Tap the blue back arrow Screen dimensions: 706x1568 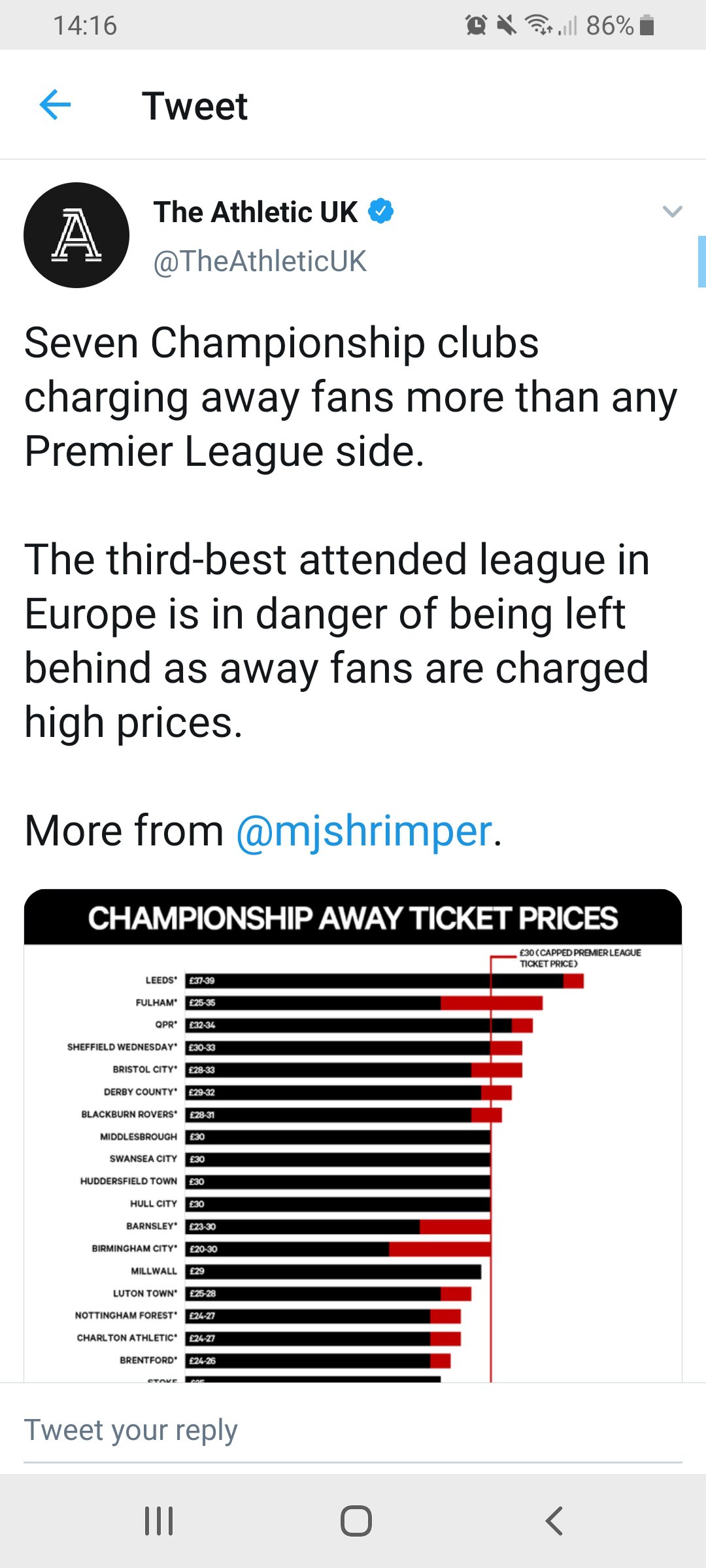(55, 105)
